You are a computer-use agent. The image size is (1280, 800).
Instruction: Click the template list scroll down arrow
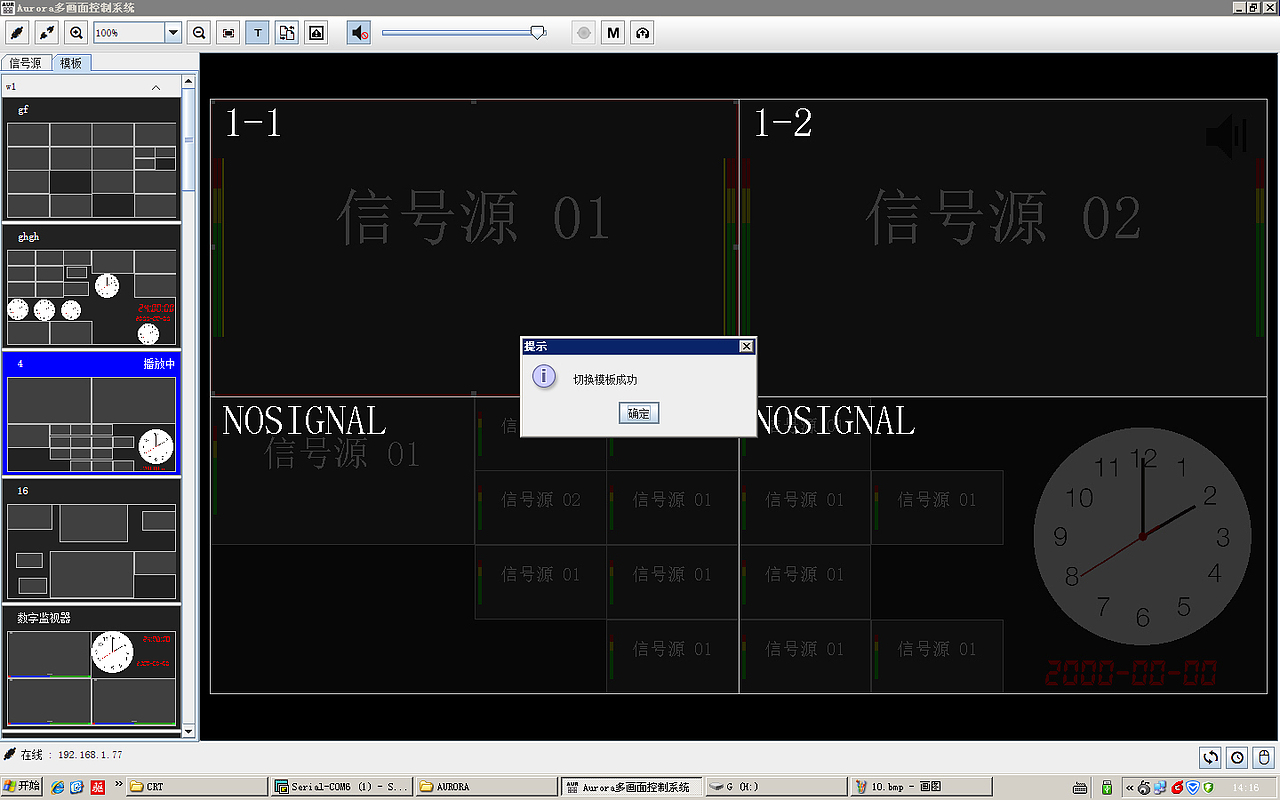(190, 732)
